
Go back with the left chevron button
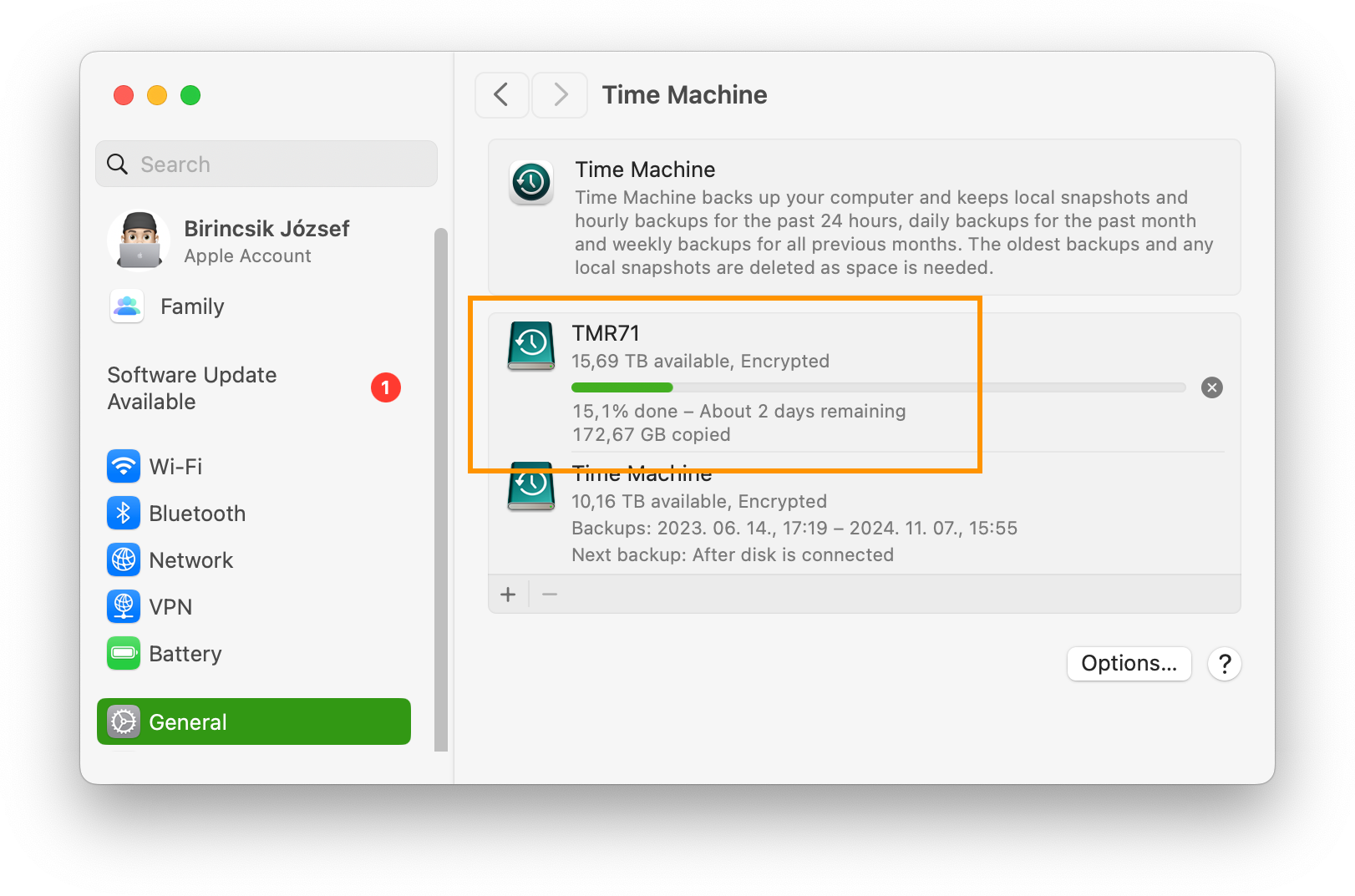click(x=501, y=94)
